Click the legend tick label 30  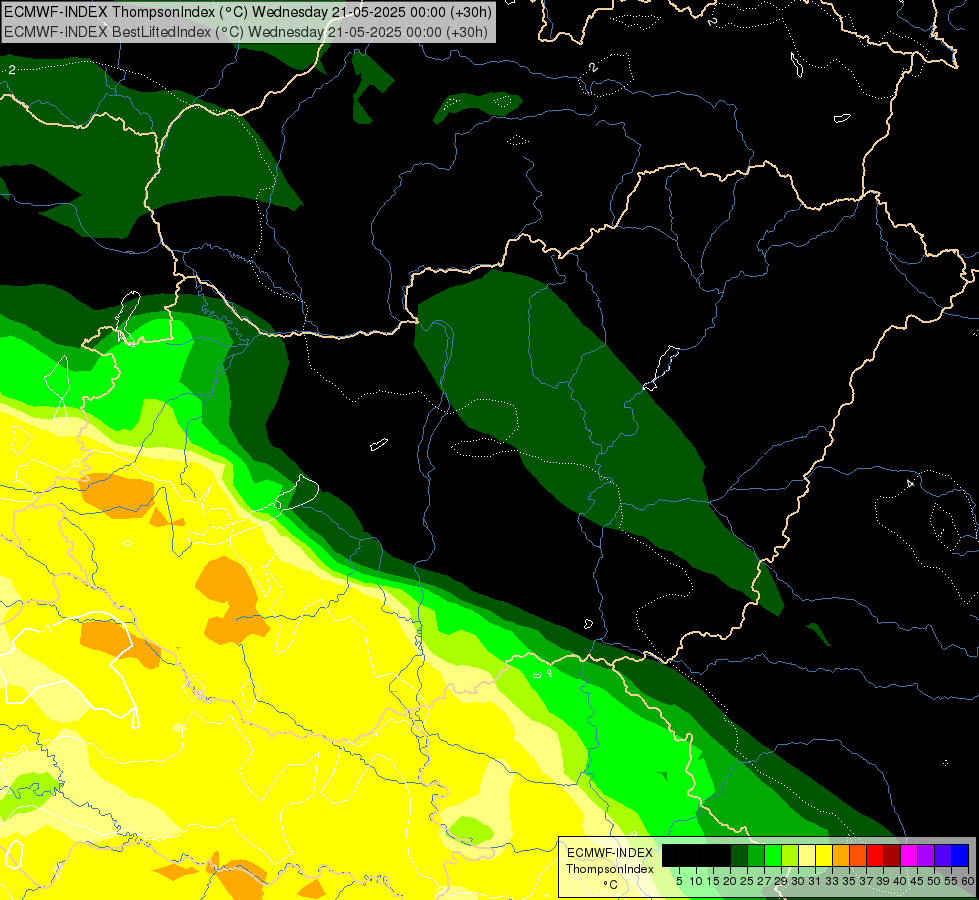click(x=798, y=881)
